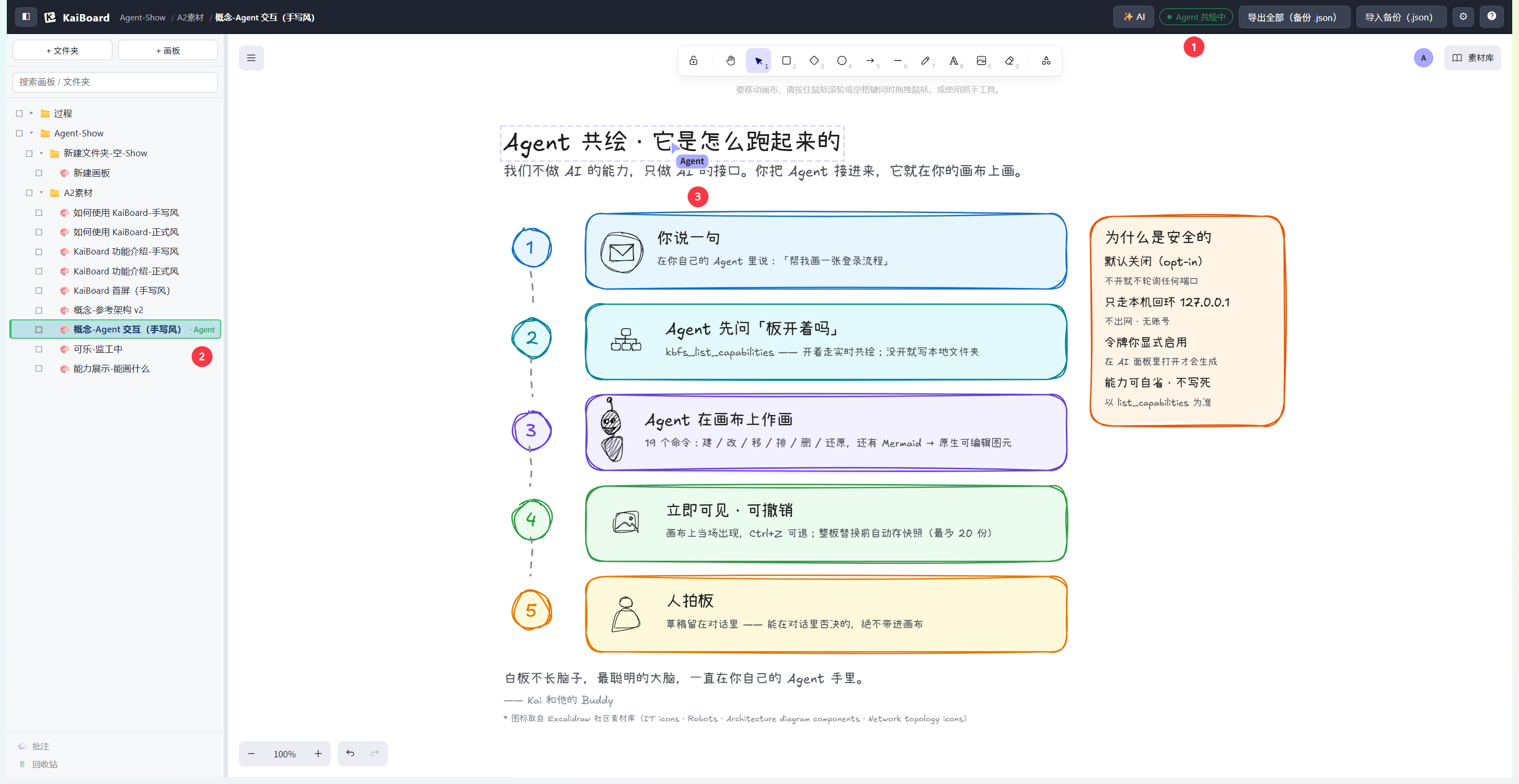Select the Eraser tool
This screenshot has height=784, width=1519.
pos(1009,60)
